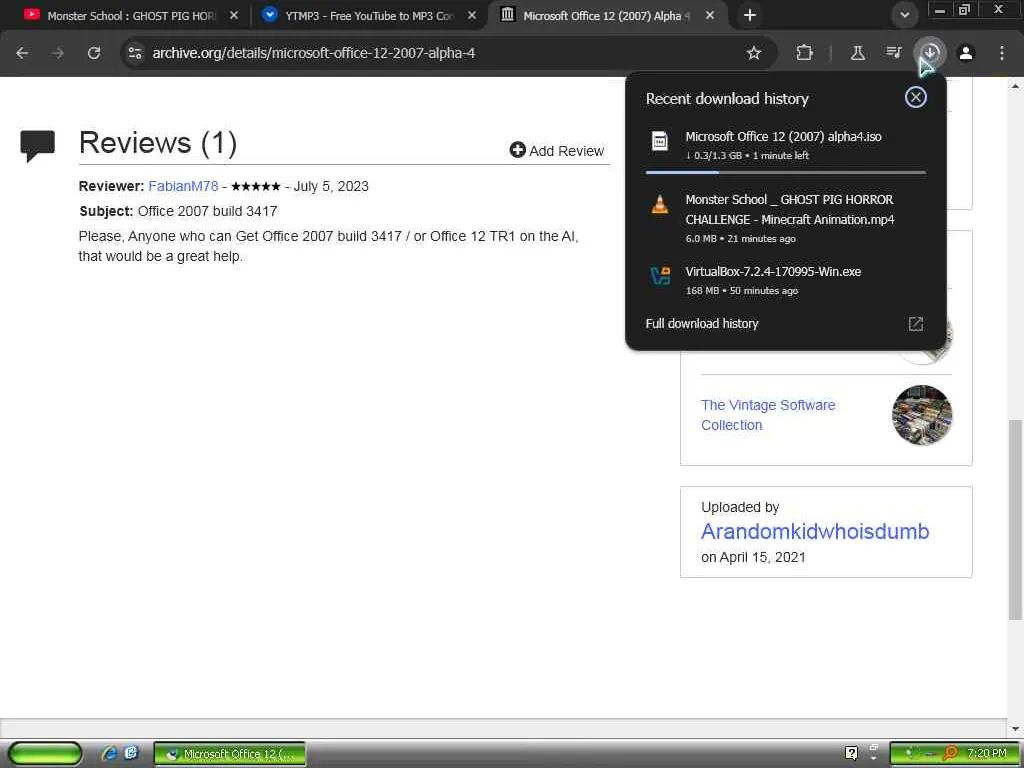This screenshot has height=768, width=1024.
Task: Click Monster School mp4 download entry
Action: [x=786, y=219]
